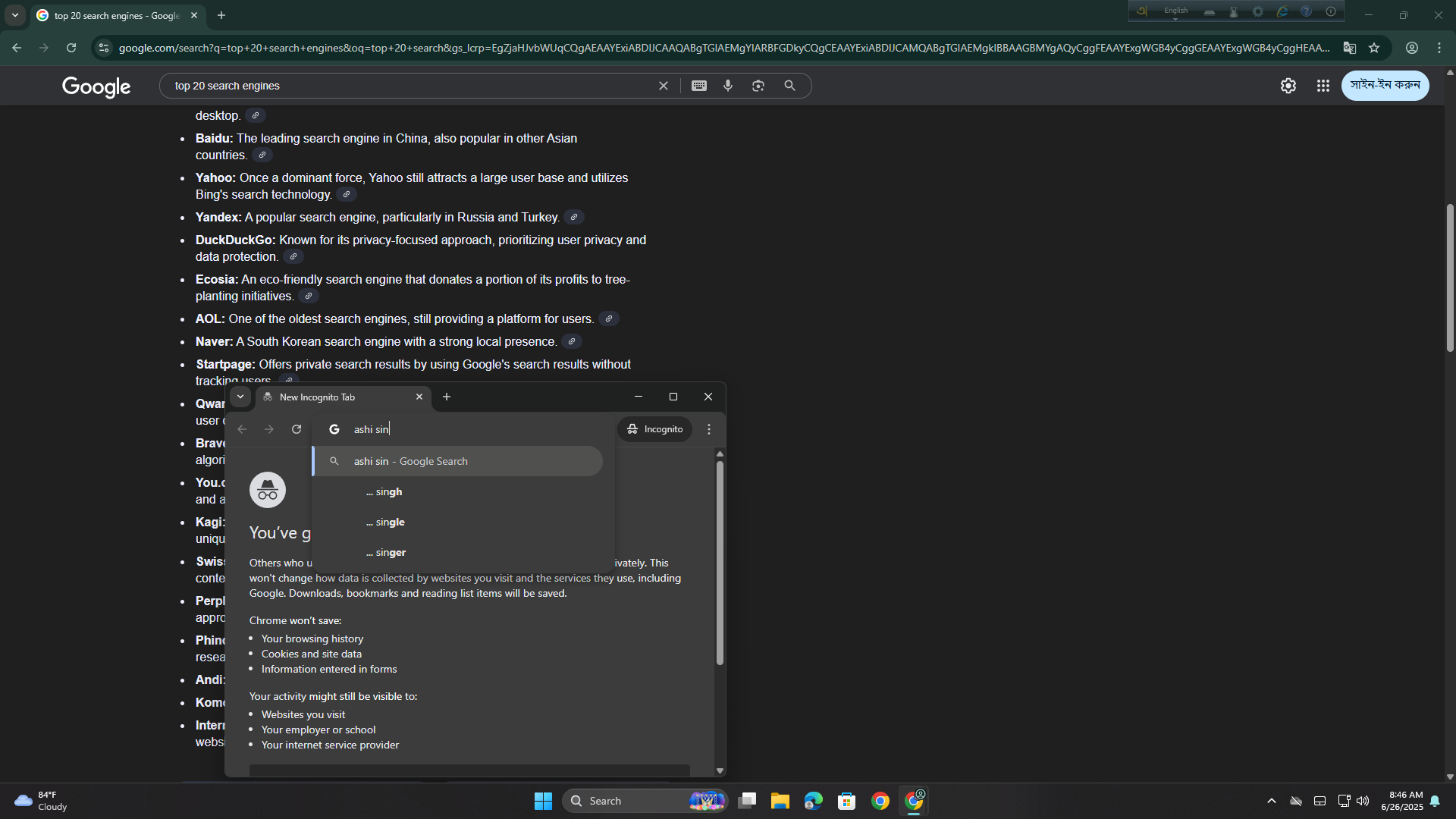Click the link icon after DuckDuckGo description
The image size is (1456, 819).
pyautogui.click(x=293, y=257)
